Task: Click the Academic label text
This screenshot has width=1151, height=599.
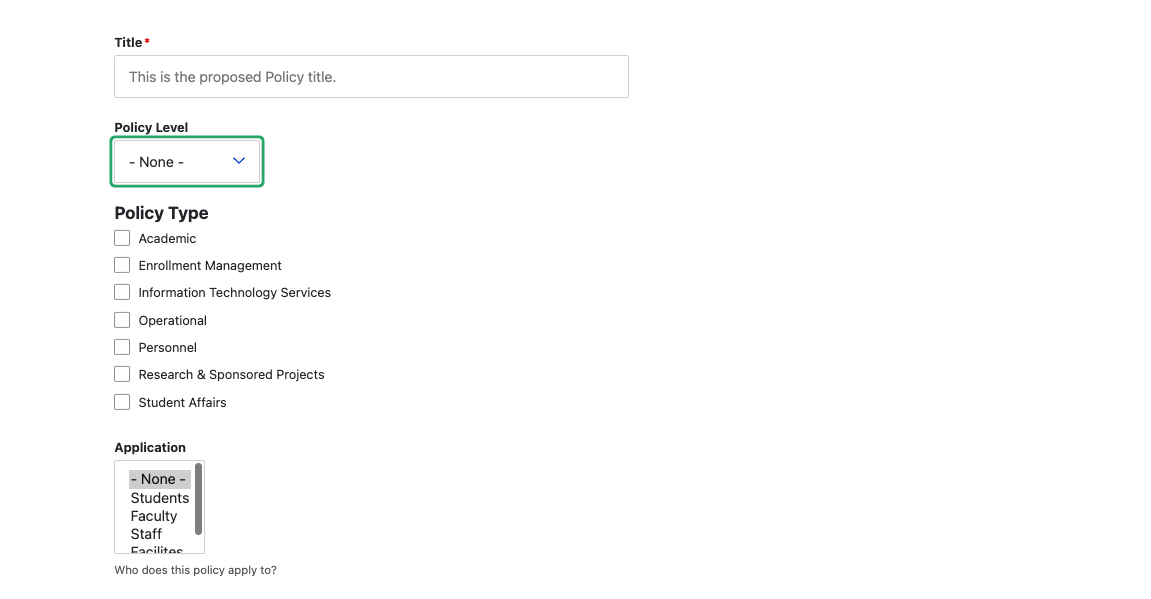Action: pyautogui.click(x=167, y=239)
